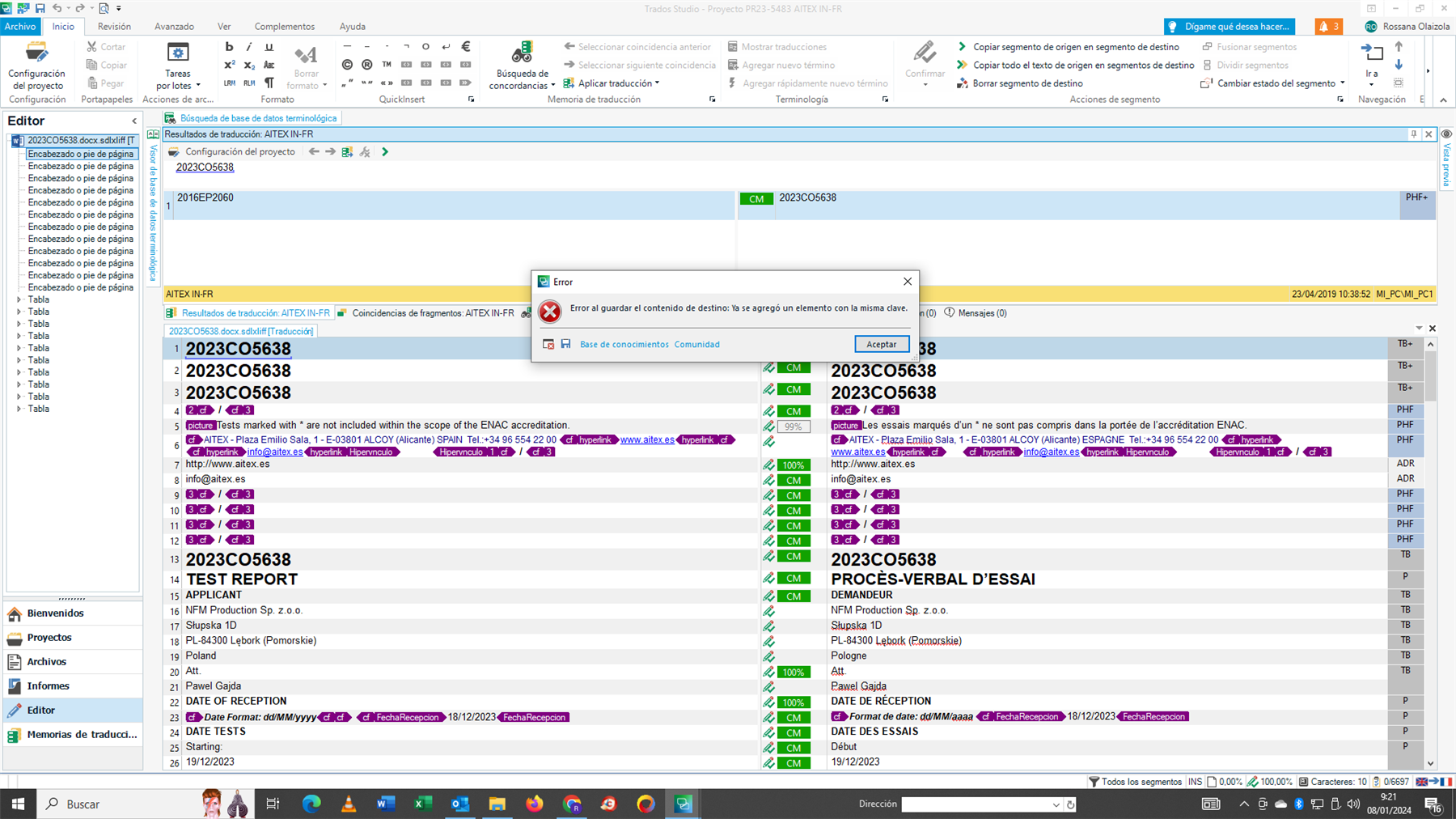Collapse the ribbon with the chevron

1443,100
